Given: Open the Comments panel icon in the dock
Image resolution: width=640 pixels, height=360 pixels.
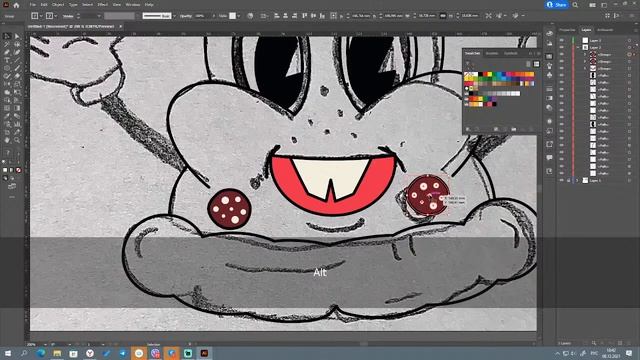Looking at the screenshot, I should tap(549, 157).
